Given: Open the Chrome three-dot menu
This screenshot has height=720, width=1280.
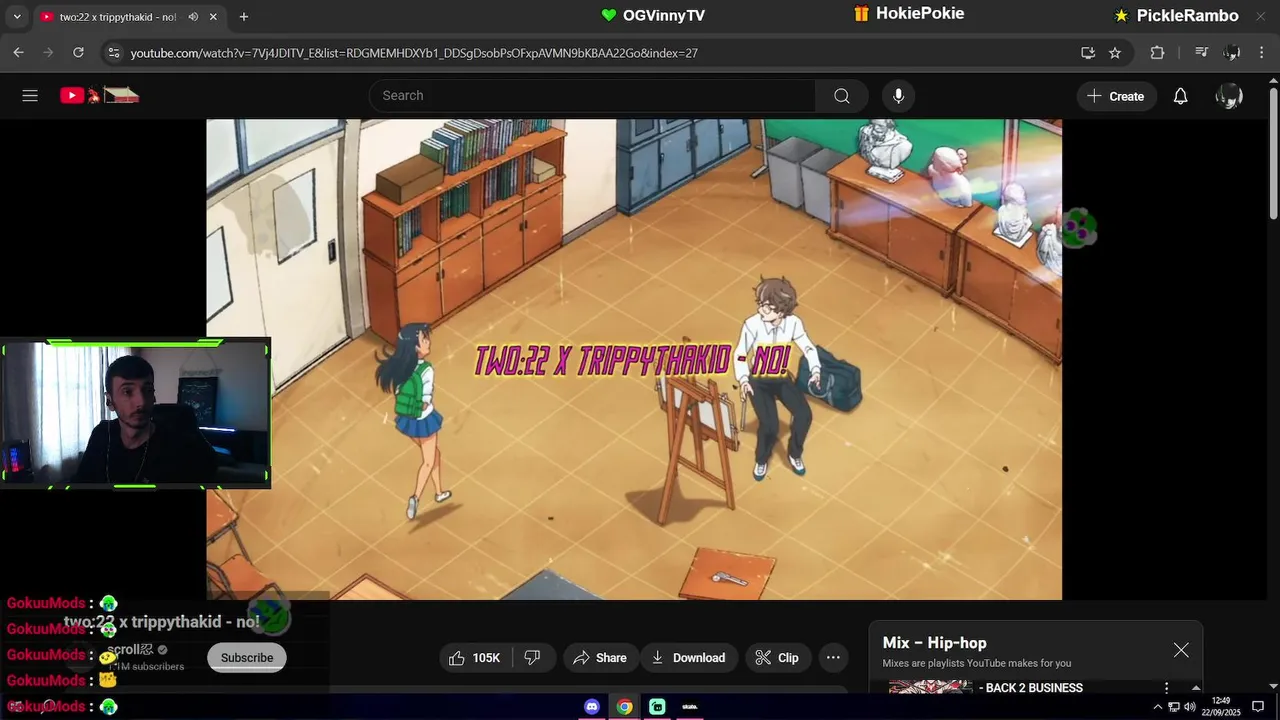Looking at the screenshot, I should [x=1262, y=53].
